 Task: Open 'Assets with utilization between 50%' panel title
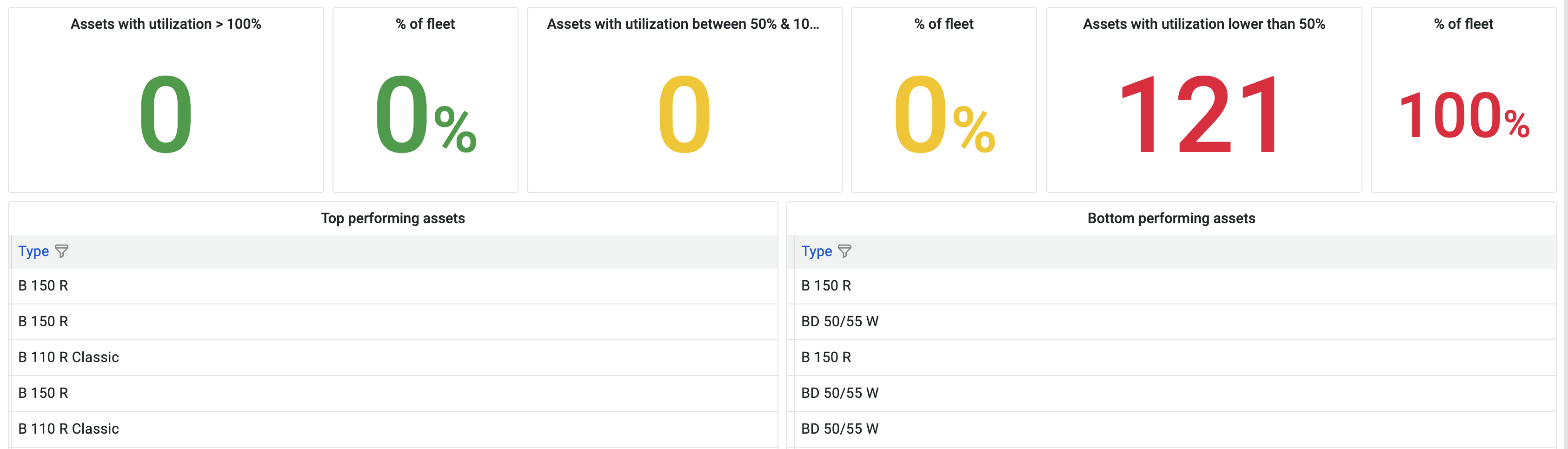click(683, 24)
